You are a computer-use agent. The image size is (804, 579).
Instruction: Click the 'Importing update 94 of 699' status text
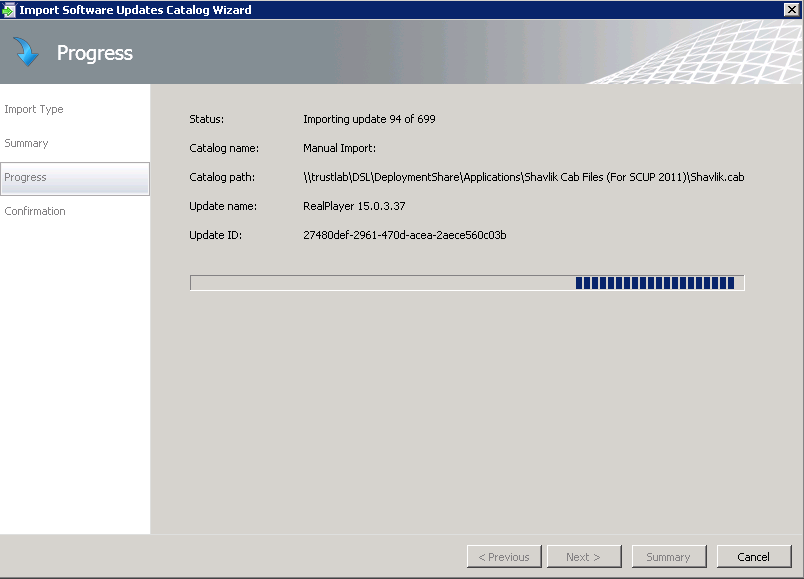pos(369,119)
